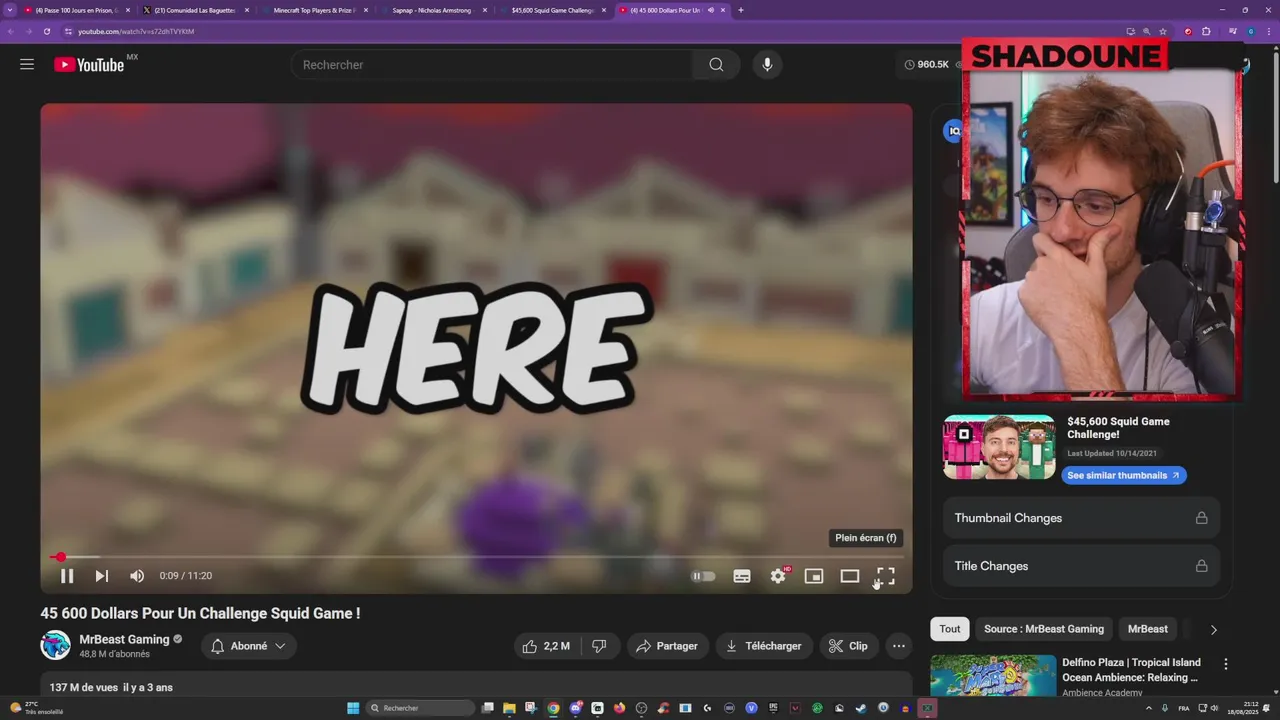Viewport: 1280px width, 720px height.
Task: Share the video via Partager
Action: [668, 646]
